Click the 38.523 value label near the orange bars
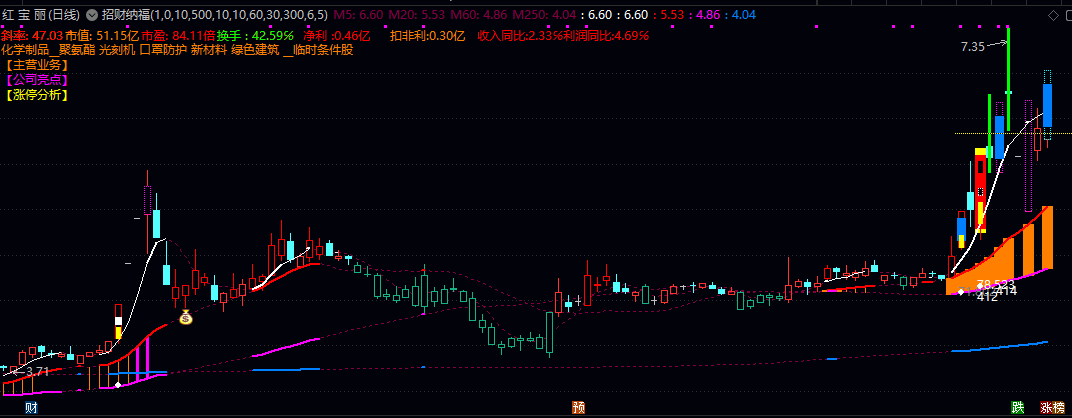The image size is (1072, 418). 996,284
